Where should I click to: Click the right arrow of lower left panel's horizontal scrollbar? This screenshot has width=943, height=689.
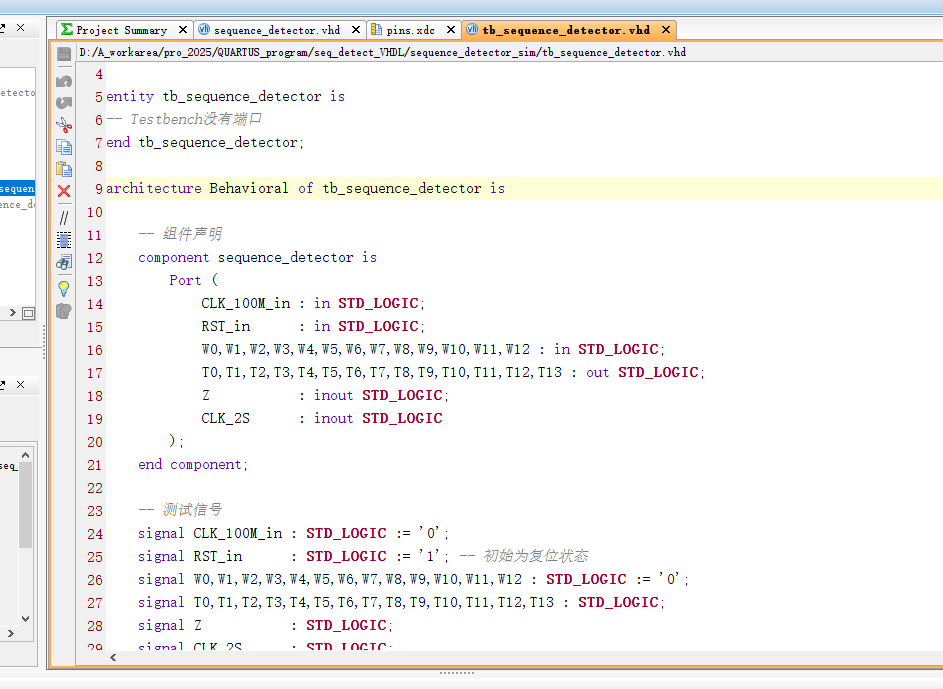pyautogui.click(x=10, y=633)
